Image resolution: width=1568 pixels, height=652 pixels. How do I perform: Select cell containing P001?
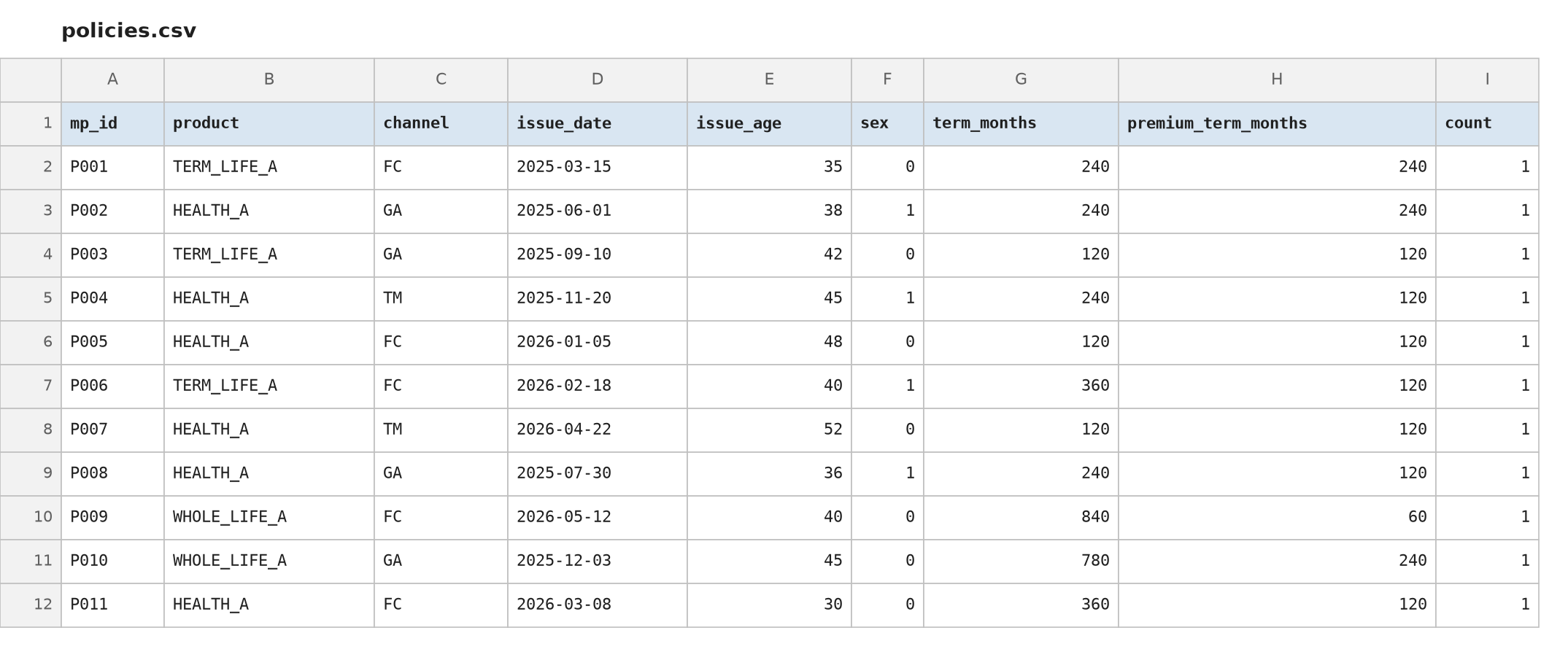click(x=112, y=168)
